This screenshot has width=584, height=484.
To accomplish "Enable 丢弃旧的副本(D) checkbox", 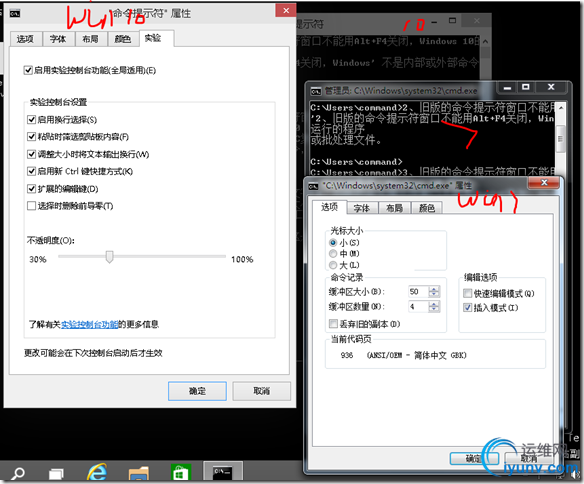I will [333, 324].
